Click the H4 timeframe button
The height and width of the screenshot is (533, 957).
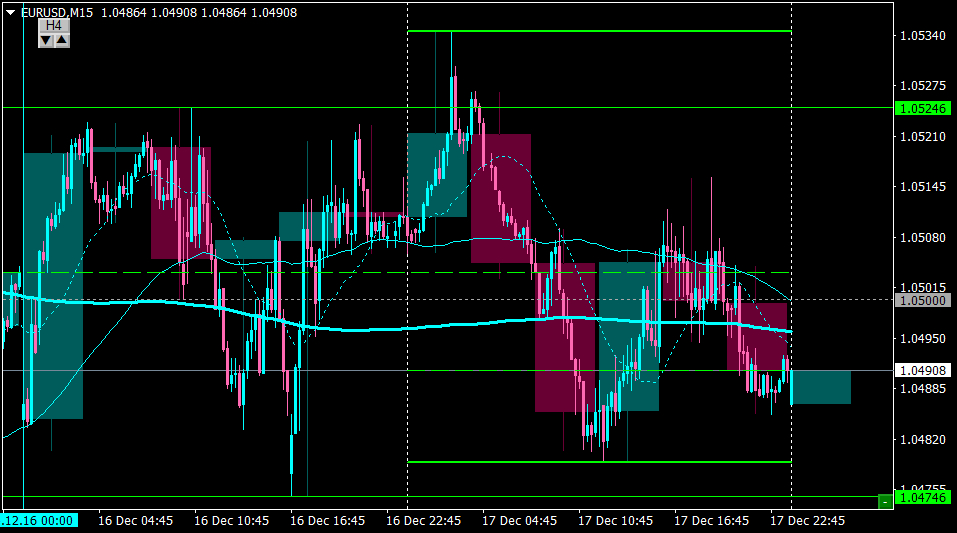click(54, 25)
